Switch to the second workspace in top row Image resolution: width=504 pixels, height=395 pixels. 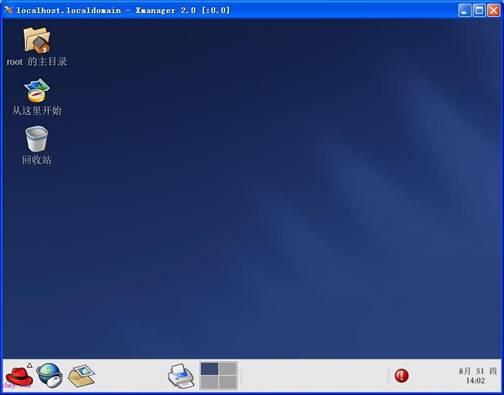(x=228, y=369)
